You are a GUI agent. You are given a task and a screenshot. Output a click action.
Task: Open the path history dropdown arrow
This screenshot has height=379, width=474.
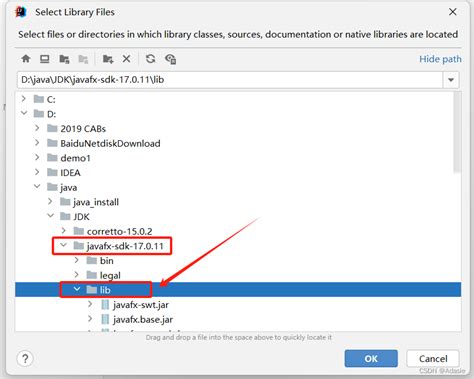451,80
